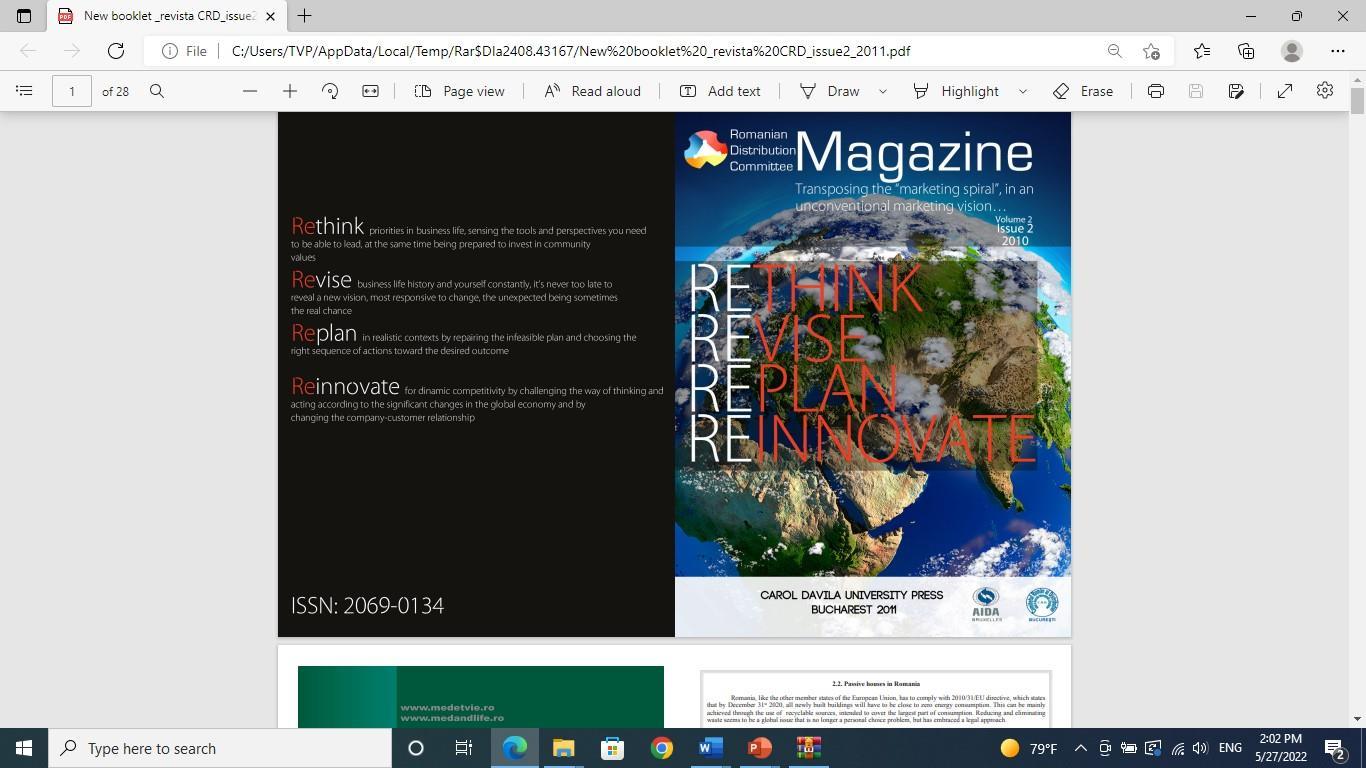This screenshot has width=1366, height=768.
Task: Launch Microsoft Store from taskbar
Action: tap(612, 748)
